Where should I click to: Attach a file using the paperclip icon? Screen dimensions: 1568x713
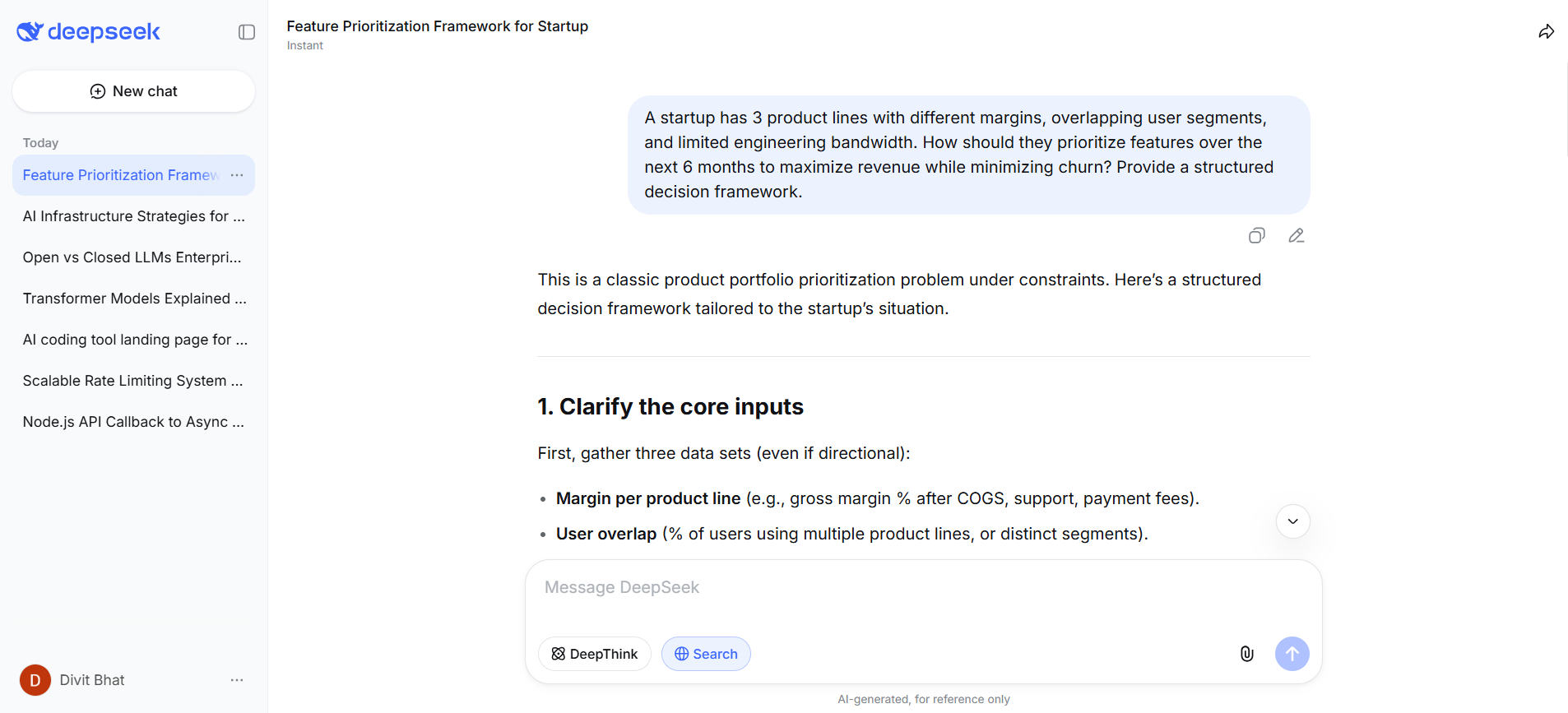1246,654
